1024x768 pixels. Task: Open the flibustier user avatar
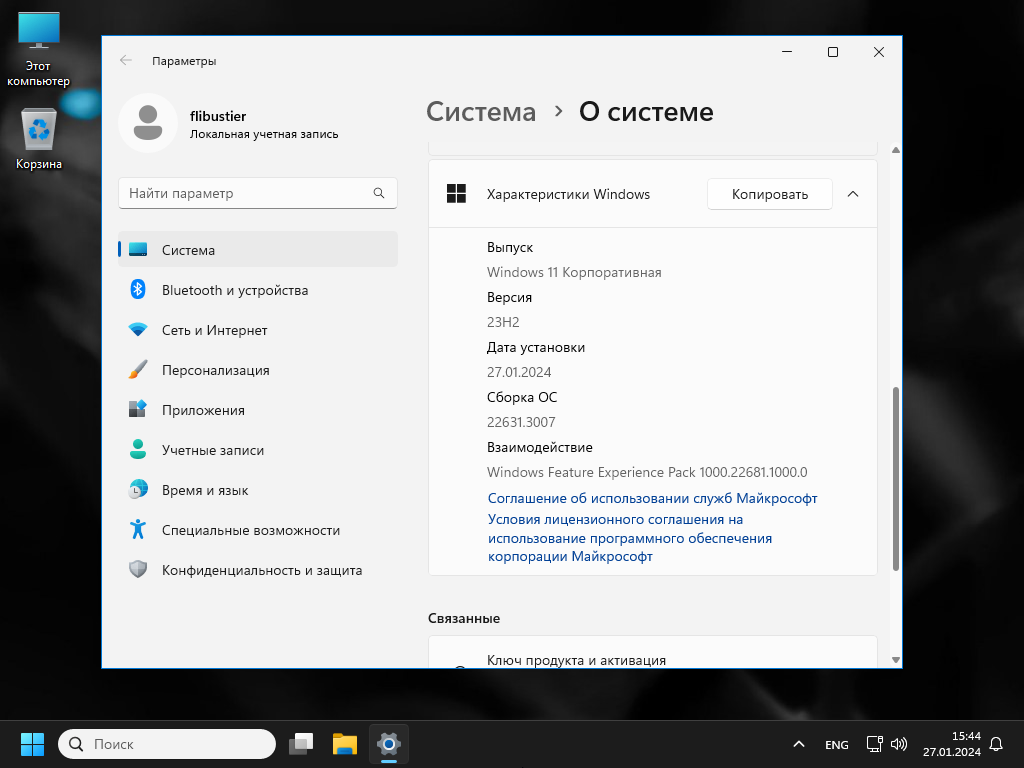coord(148,123)
